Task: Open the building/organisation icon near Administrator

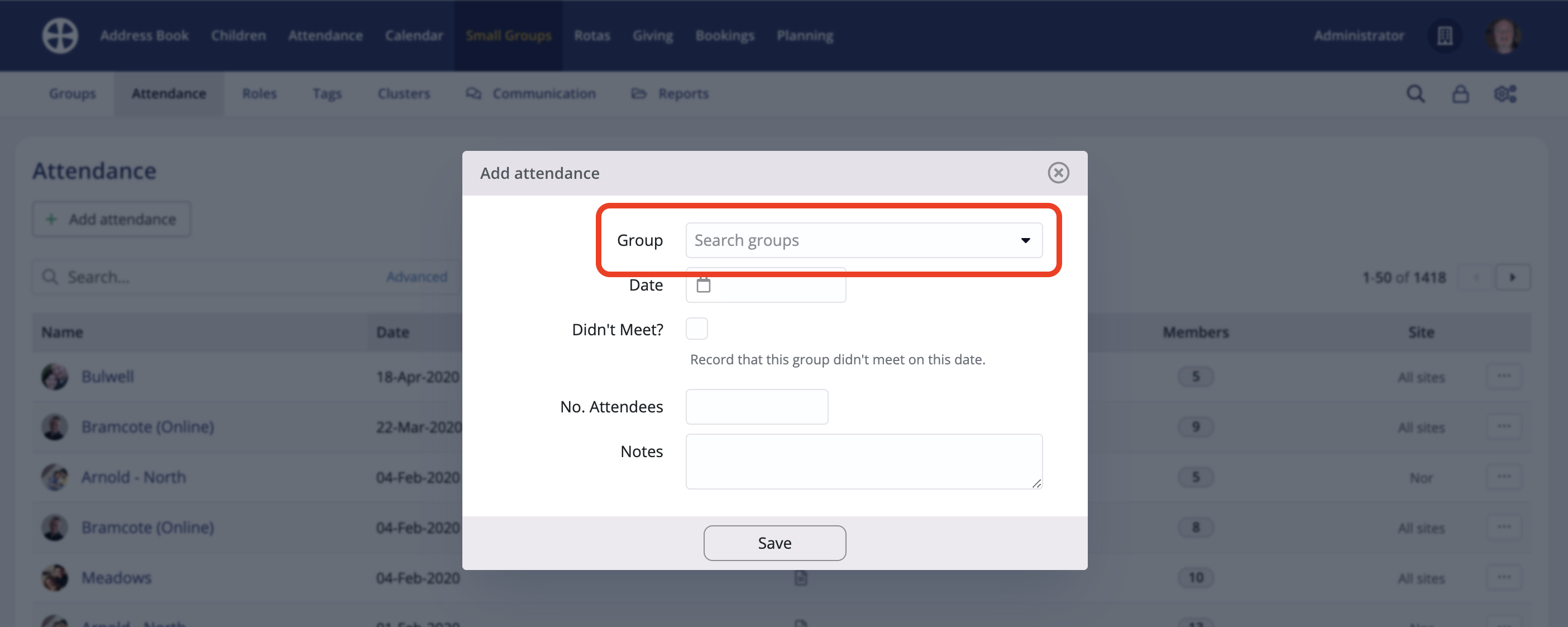Action: coord(1445,35)
